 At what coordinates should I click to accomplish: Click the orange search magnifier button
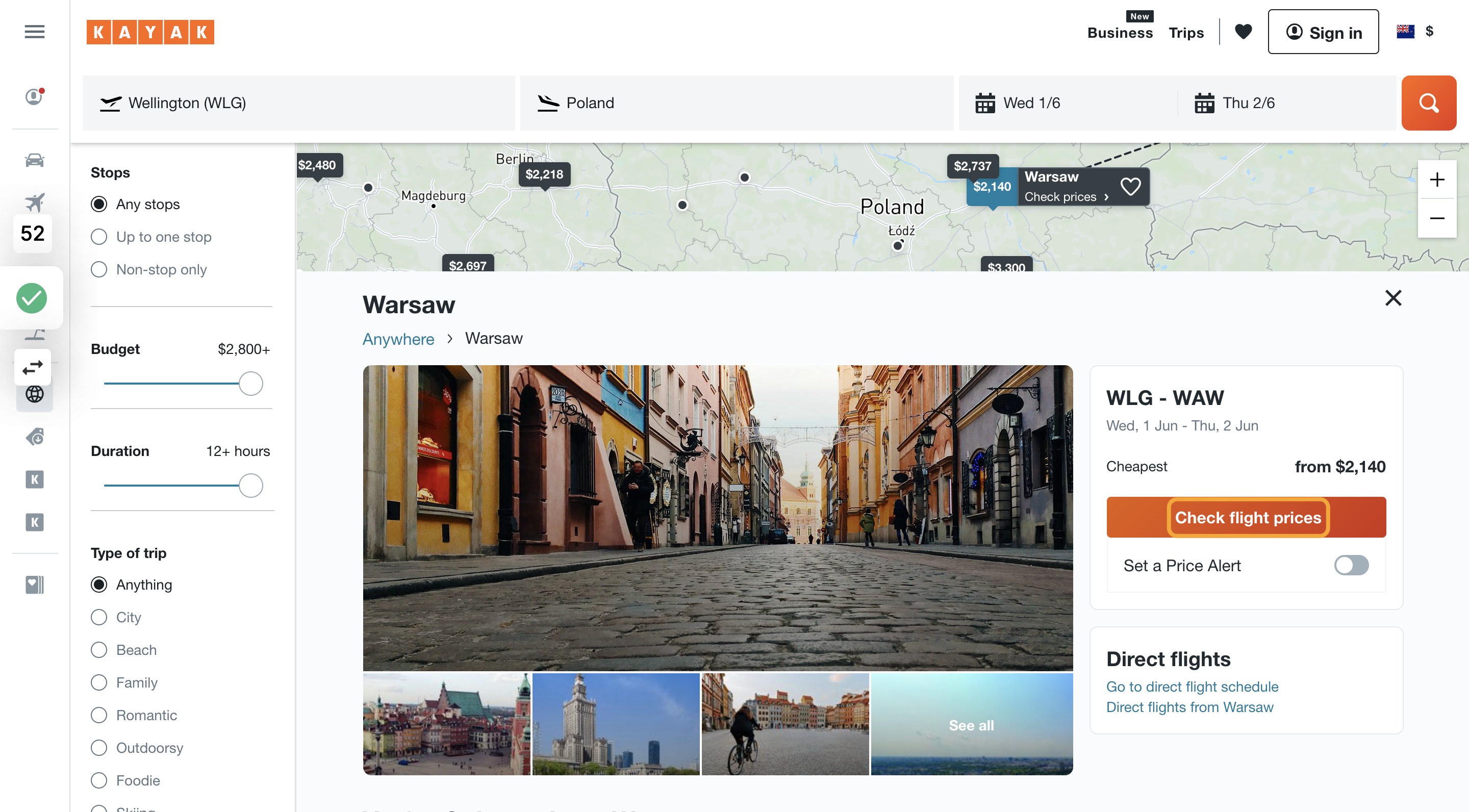[1429, 103]
